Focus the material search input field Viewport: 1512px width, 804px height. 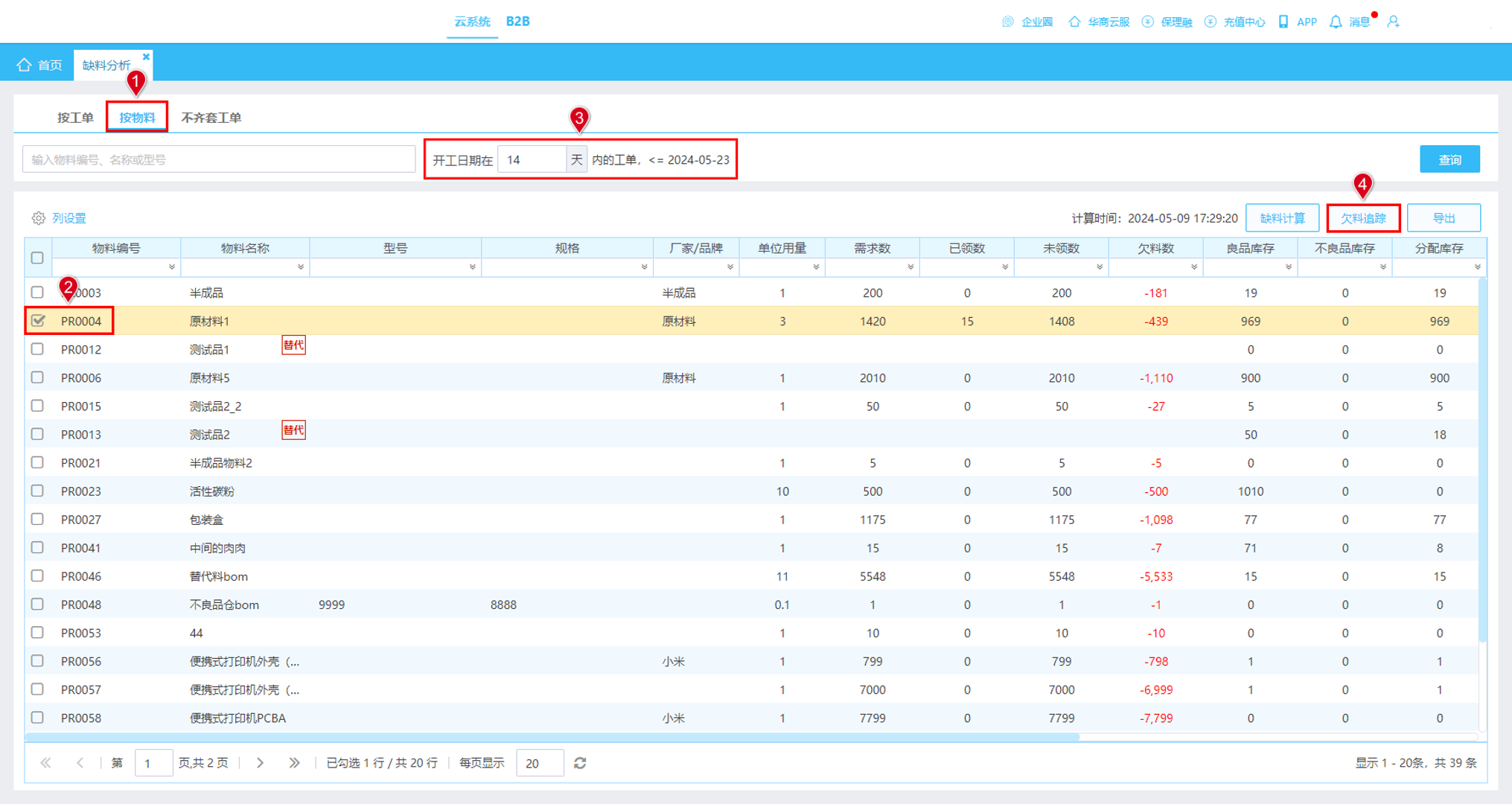[219, 159]
